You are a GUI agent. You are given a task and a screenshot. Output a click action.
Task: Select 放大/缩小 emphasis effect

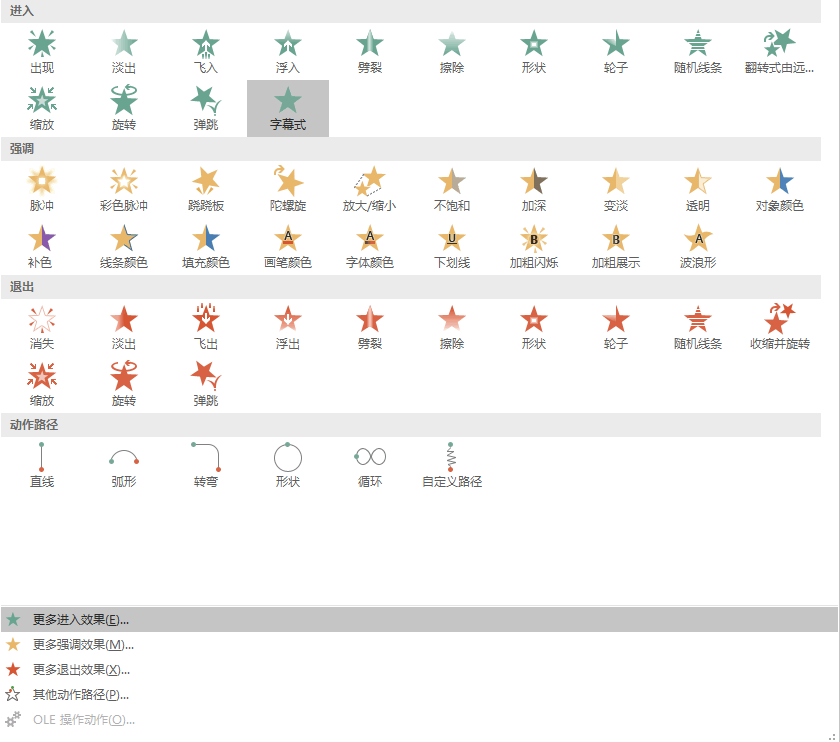click(x=370, y=190)
